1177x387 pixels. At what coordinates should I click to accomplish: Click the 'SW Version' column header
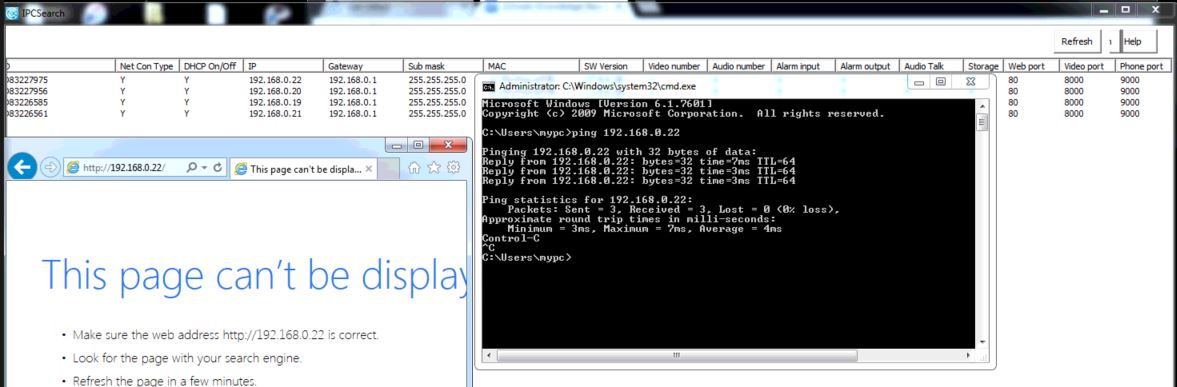coord(612,66)
